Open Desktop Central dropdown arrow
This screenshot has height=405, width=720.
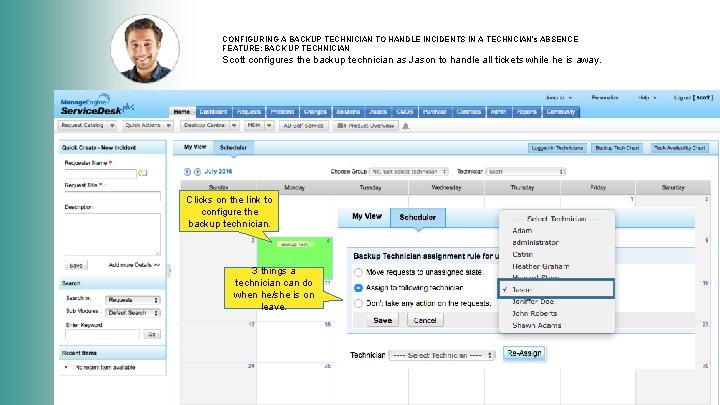coord(234,125)
